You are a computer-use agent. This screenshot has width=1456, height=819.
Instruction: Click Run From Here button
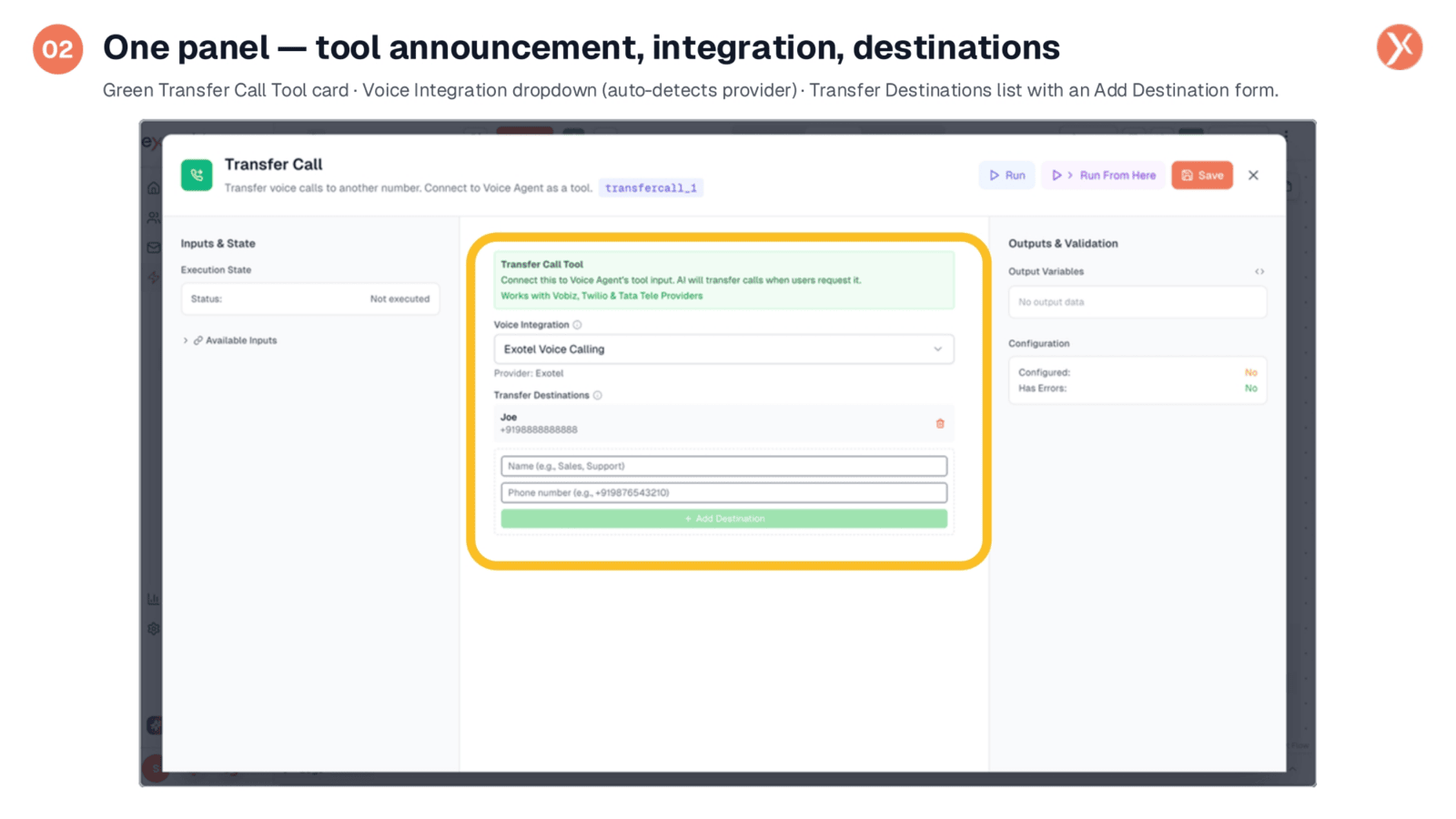pyautogui.click(x=1103, y=176)
